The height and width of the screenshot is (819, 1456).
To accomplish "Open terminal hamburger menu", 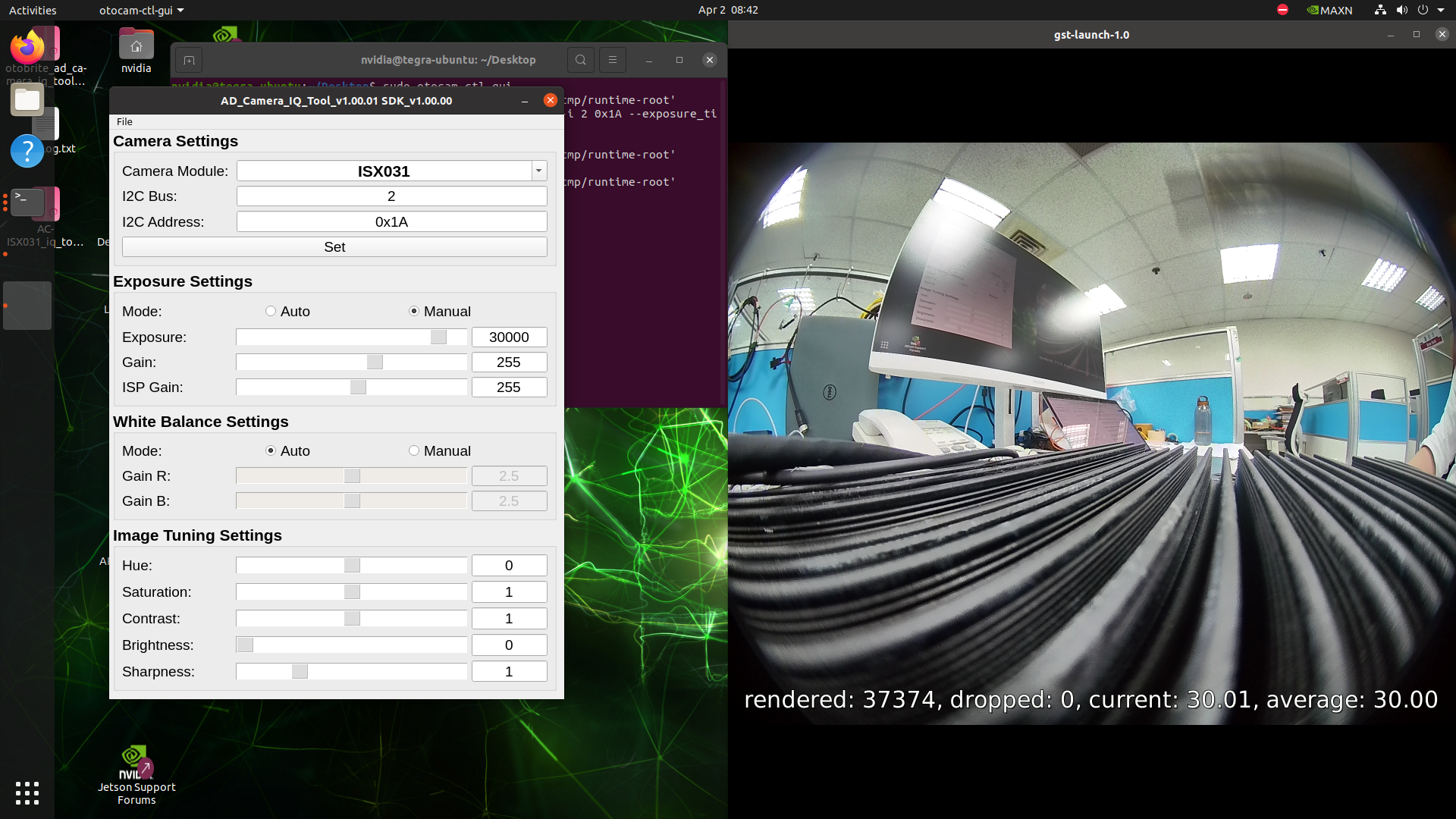I will point(613,60).
